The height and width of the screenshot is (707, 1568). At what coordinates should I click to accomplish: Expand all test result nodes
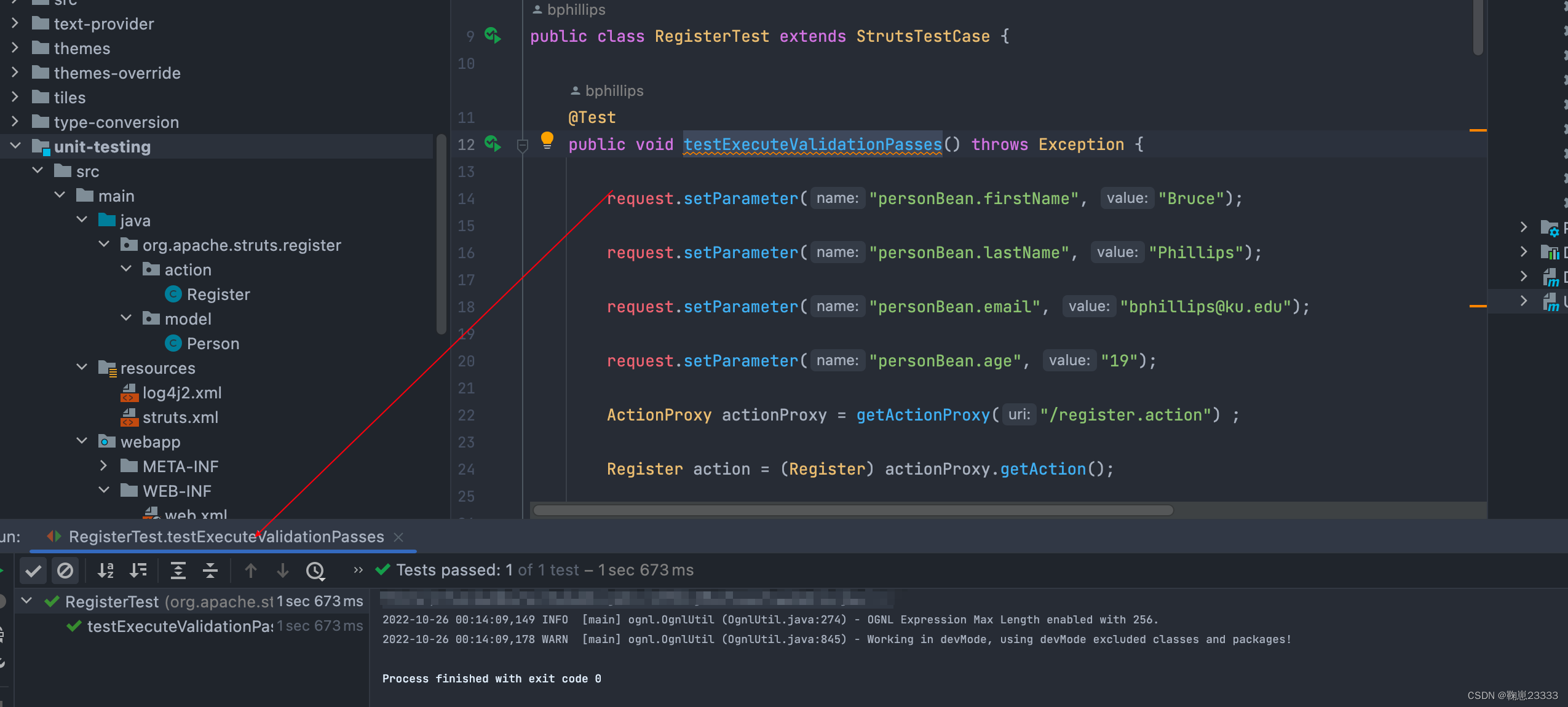(x=178, y=571)
